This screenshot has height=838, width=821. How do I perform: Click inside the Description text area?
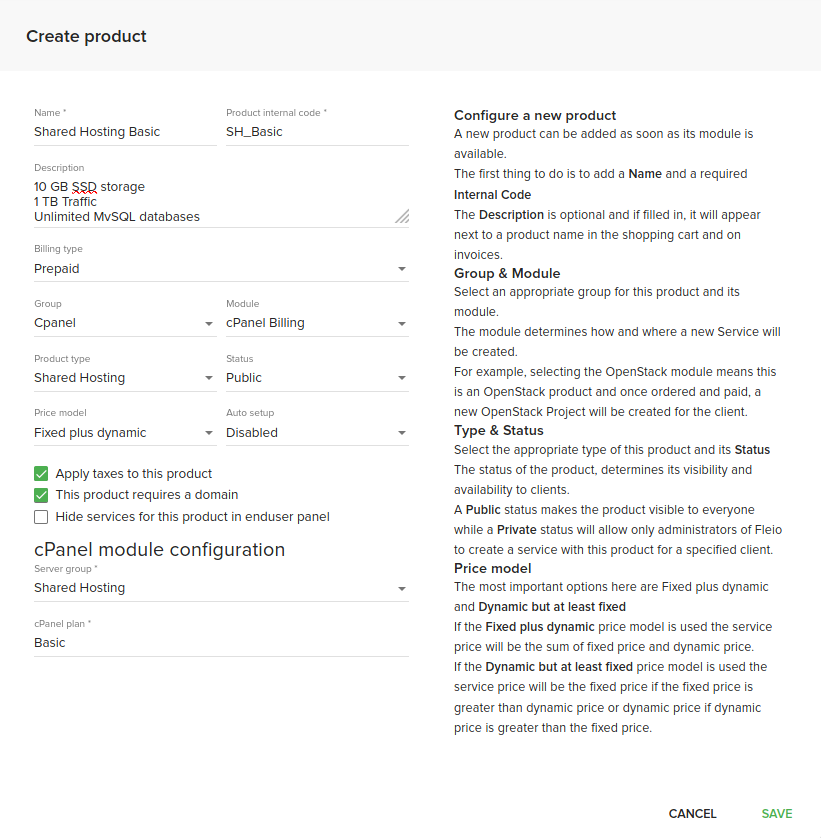point(210,201)
